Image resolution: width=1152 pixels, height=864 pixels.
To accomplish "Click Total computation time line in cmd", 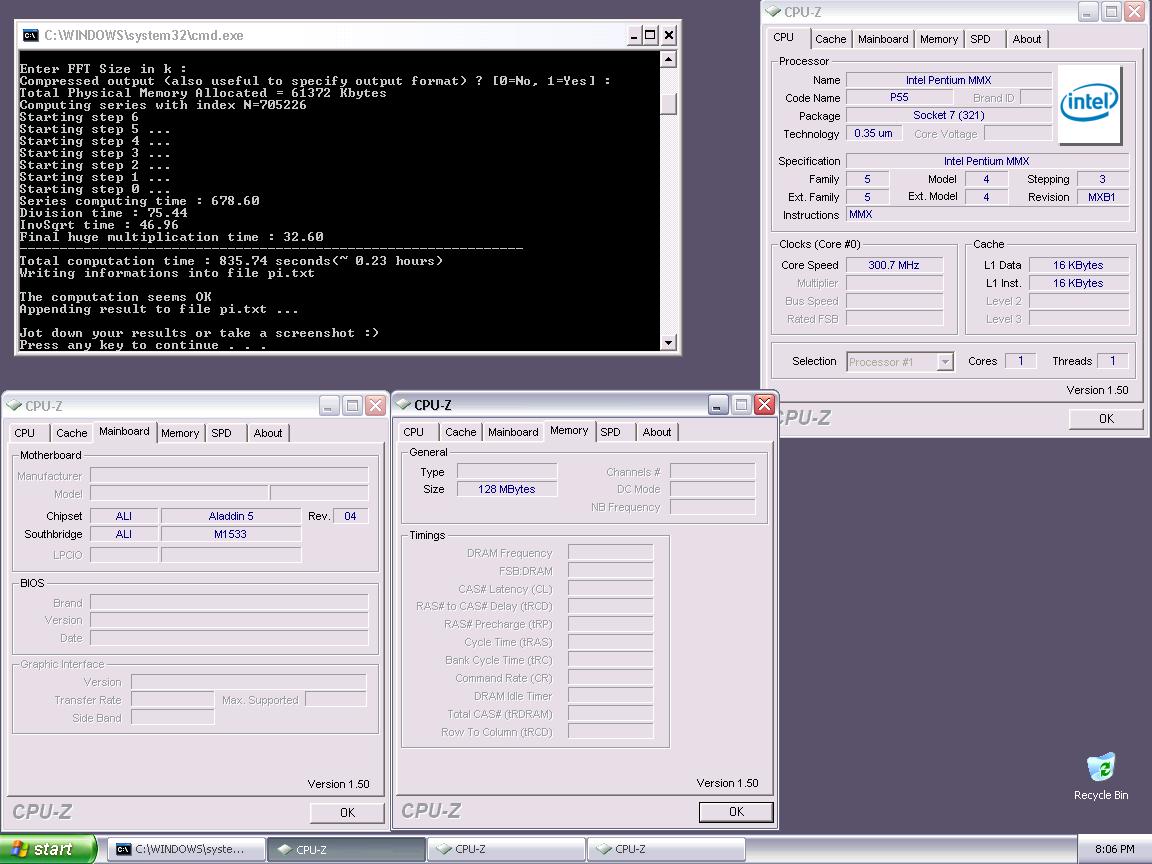I will [231, 261].
